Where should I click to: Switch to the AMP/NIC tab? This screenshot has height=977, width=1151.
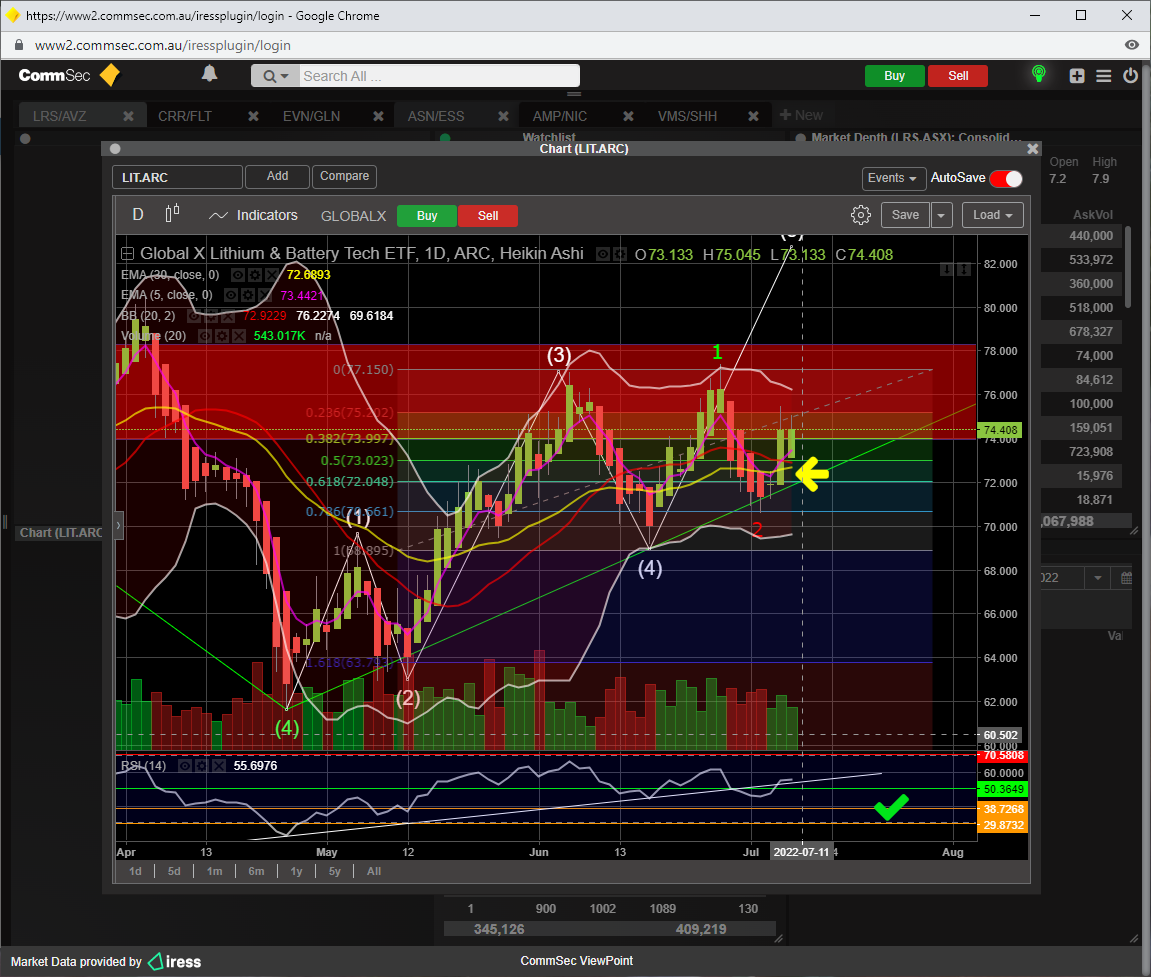pyautogui.click(x=560, y=116)
